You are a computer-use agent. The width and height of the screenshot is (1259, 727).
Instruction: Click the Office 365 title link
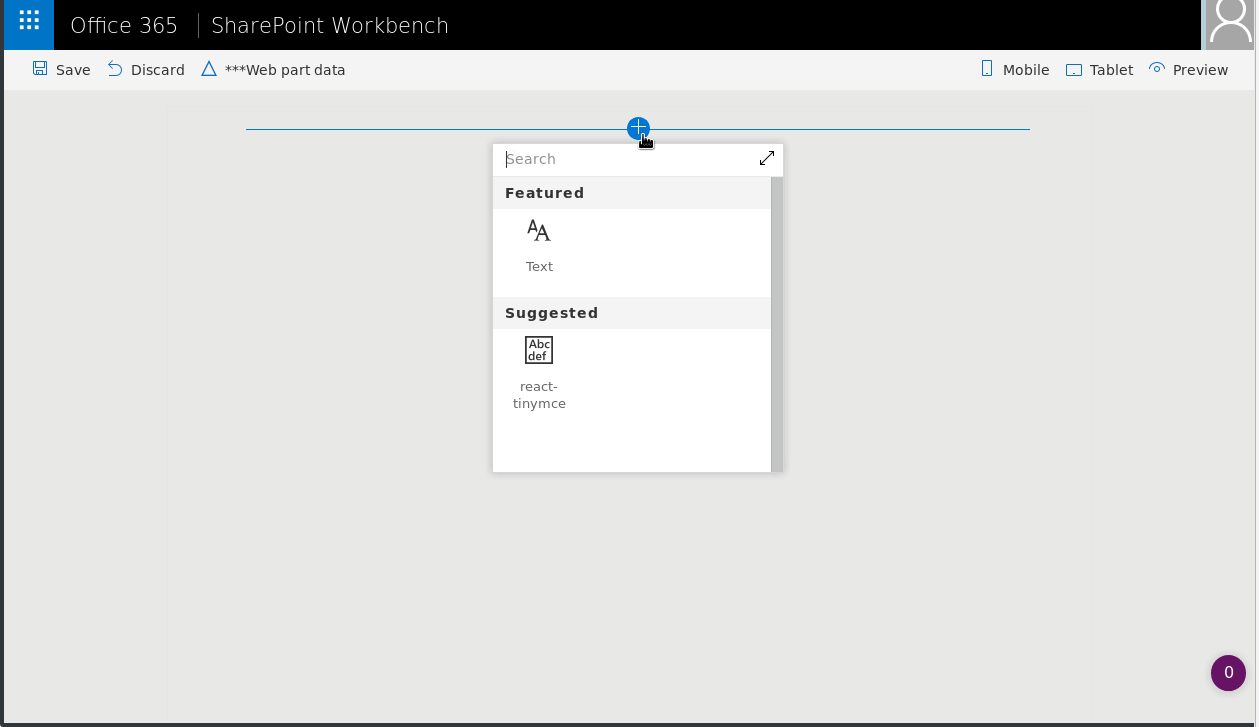click(124, 25)
